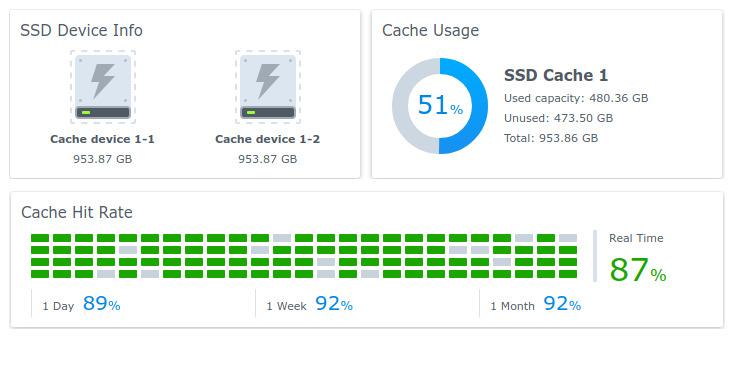The image size is (751, 379).
Task: Click the first green block in hit rate grid
Action: click(40, 238)
